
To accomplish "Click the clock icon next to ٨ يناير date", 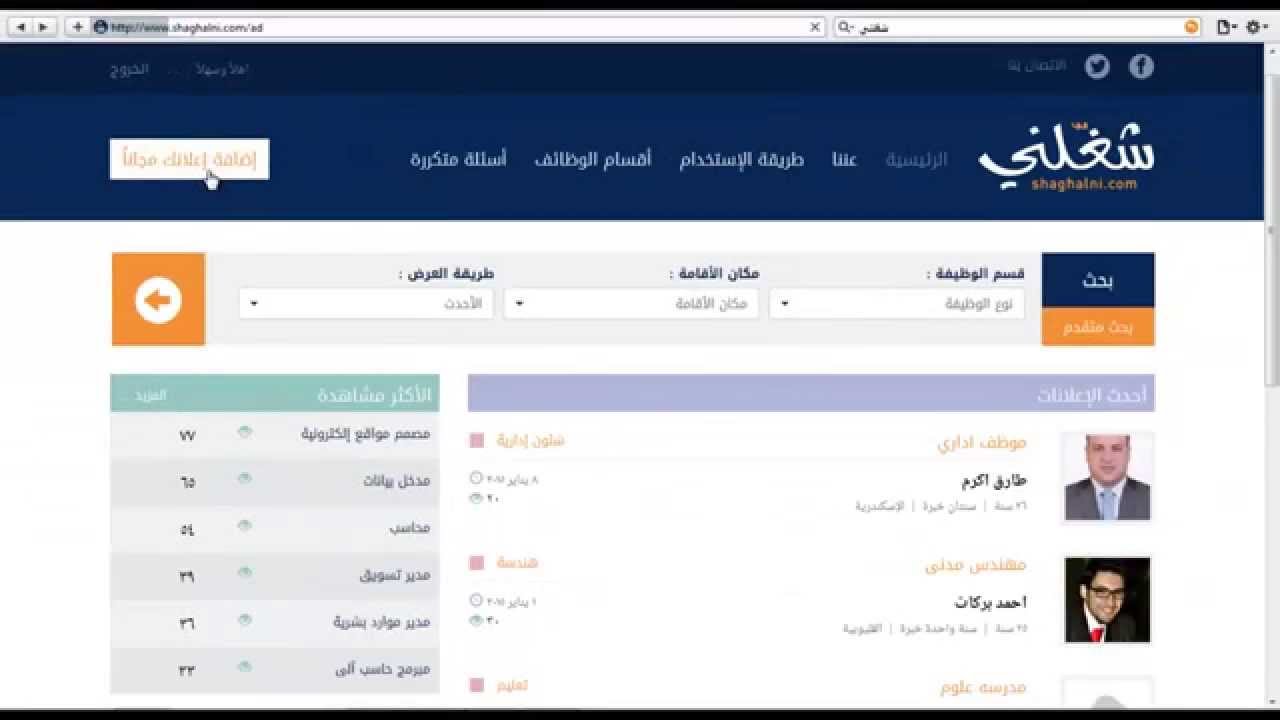I will (x=476, y=478).
